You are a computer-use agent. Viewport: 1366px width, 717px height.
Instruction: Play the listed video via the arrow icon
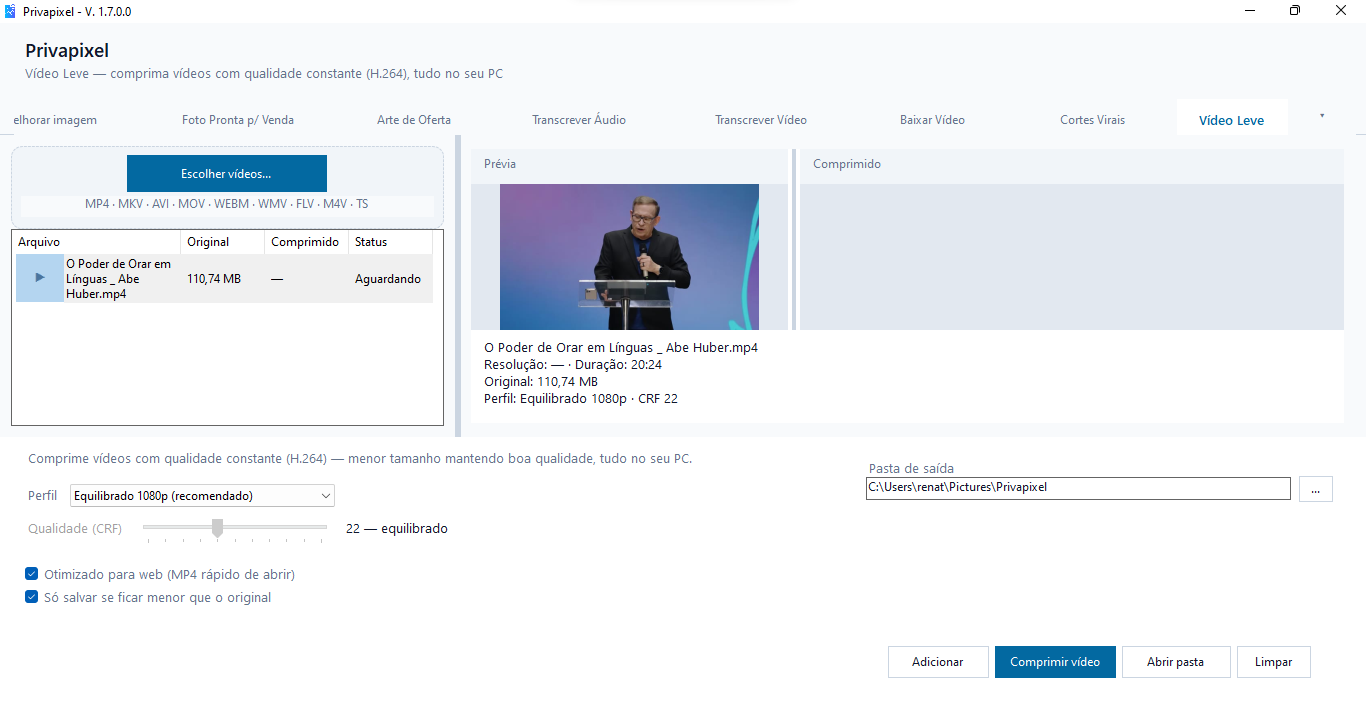40,278
